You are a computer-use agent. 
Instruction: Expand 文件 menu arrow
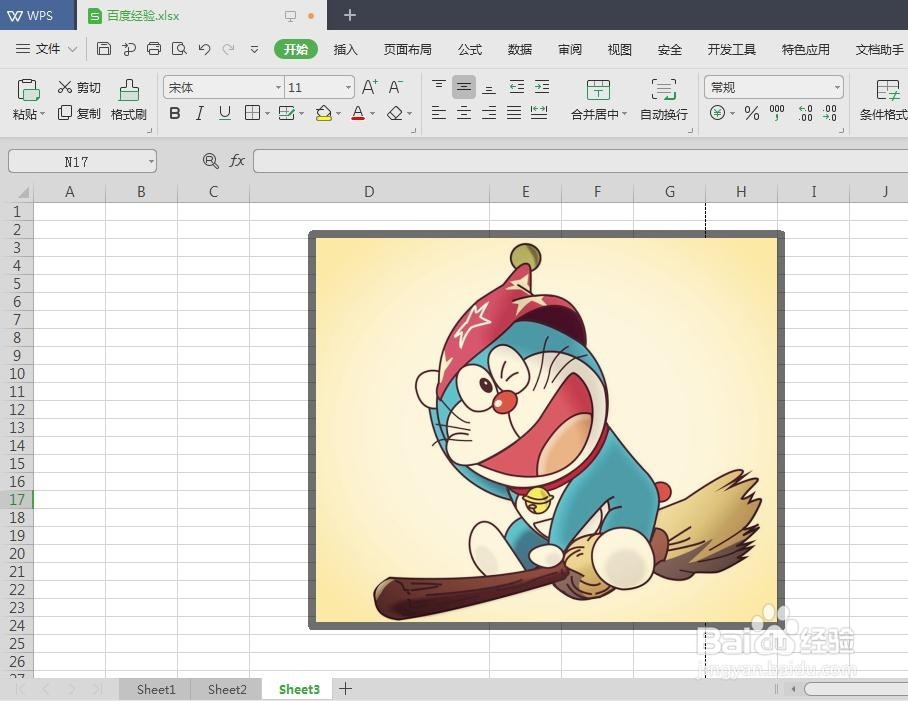tap(72, 49)
